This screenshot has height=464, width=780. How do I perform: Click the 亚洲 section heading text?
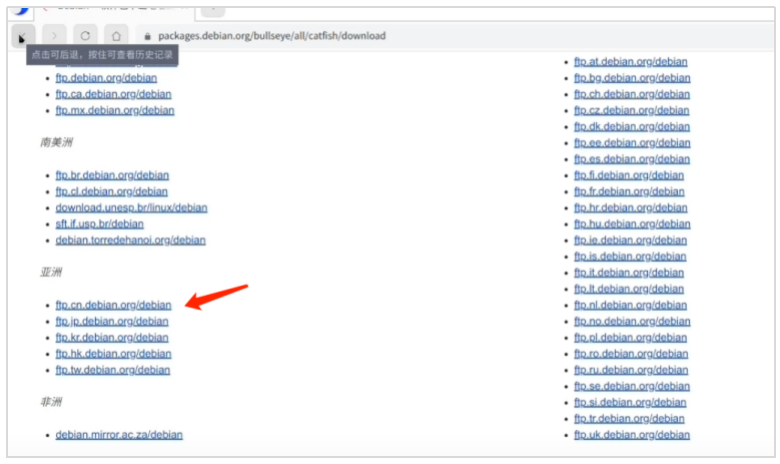[x=51, y=272]
